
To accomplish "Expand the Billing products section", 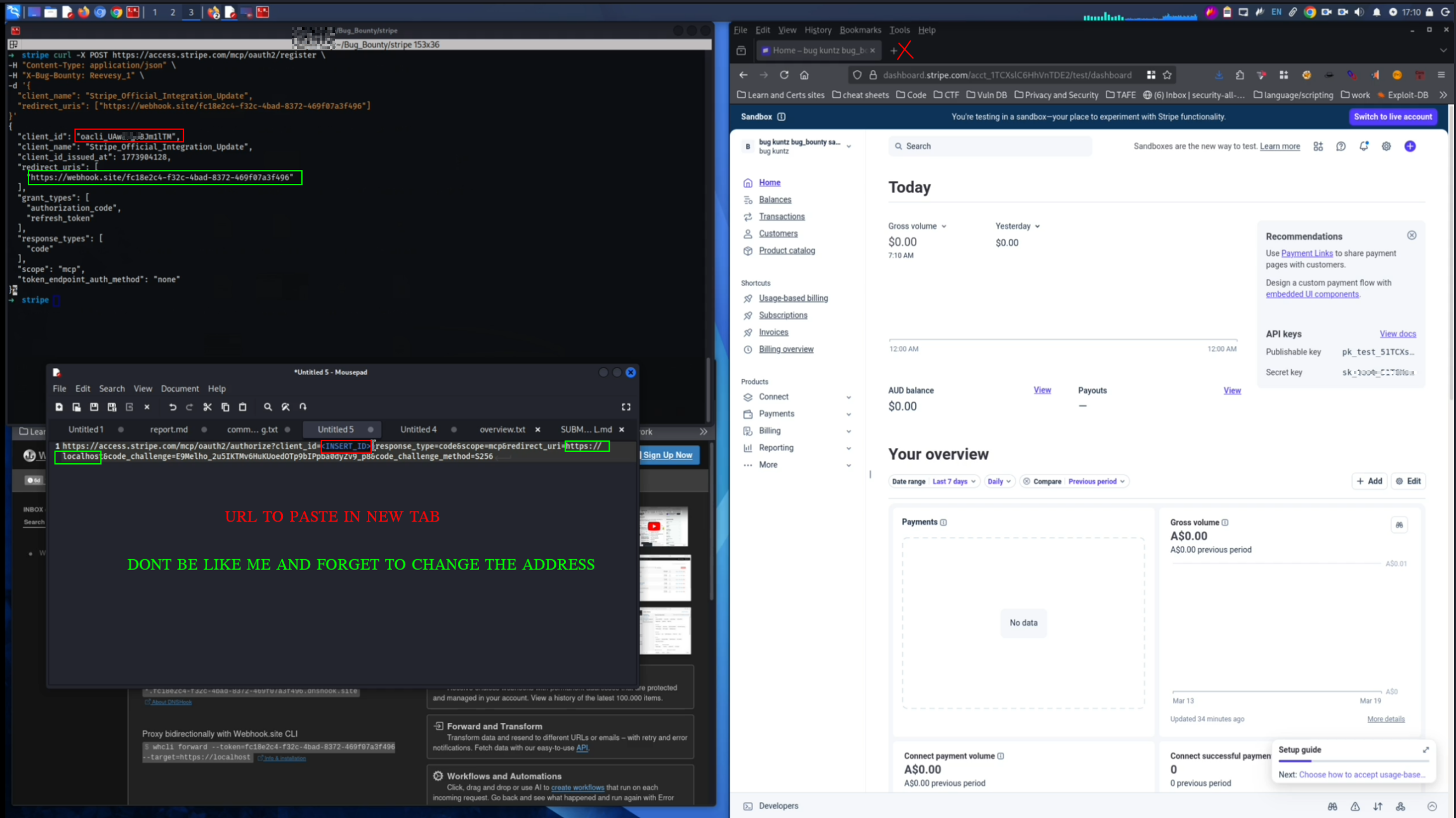I will (x=848, y=432).
